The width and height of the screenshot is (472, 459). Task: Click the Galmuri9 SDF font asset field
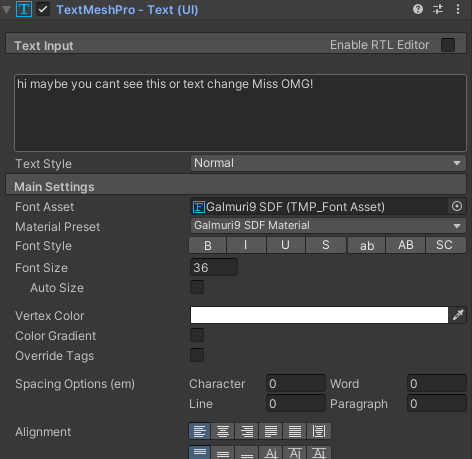(x=319, y=207)
